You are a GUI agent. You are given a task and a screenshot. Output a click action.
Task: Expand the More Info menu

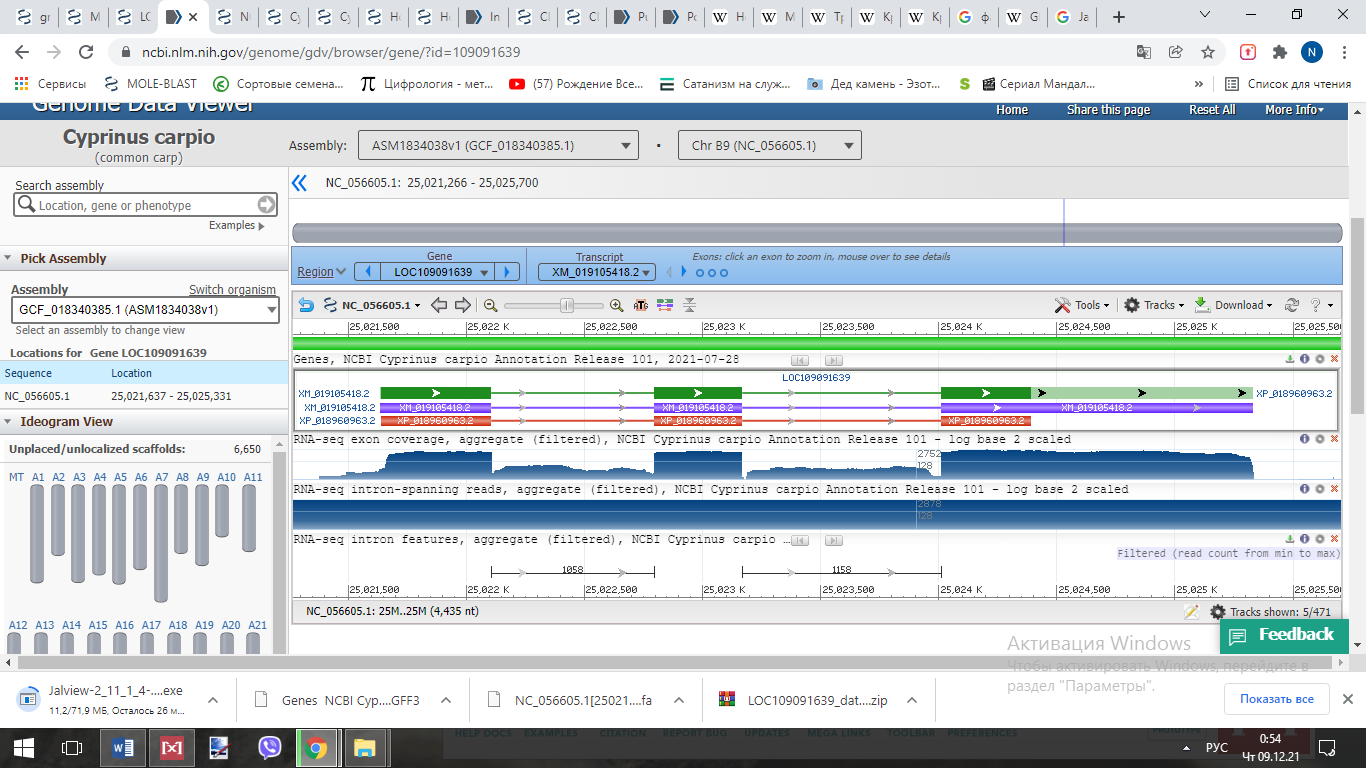coord(1294,110)
